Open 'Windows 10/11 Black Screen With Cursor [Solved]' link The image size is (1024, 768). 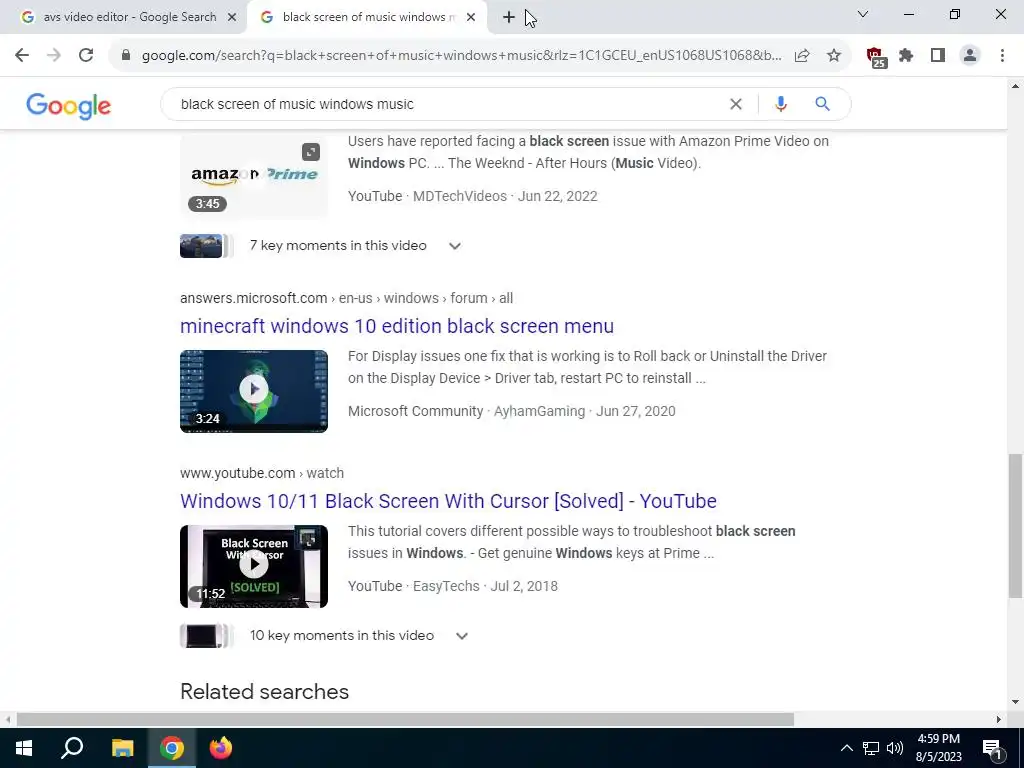(448, 501)
